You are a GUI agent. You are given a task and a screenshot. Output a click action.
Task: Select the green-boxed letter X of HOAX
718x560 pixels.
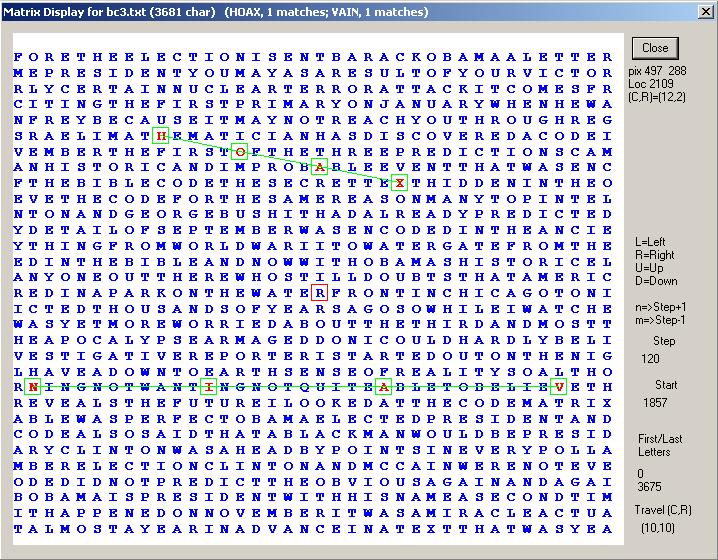pyautogui.click(x=399, y=183)
